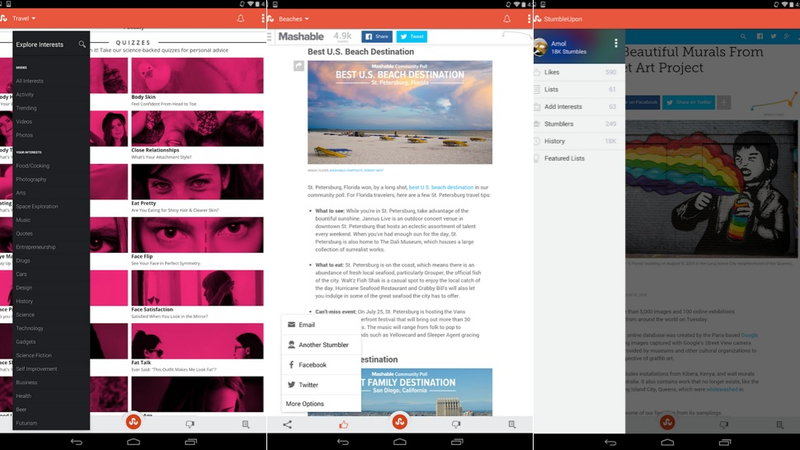800x450 pixels.
Task: Click Mashable Tweet button
Action: (x=412, y=36)
